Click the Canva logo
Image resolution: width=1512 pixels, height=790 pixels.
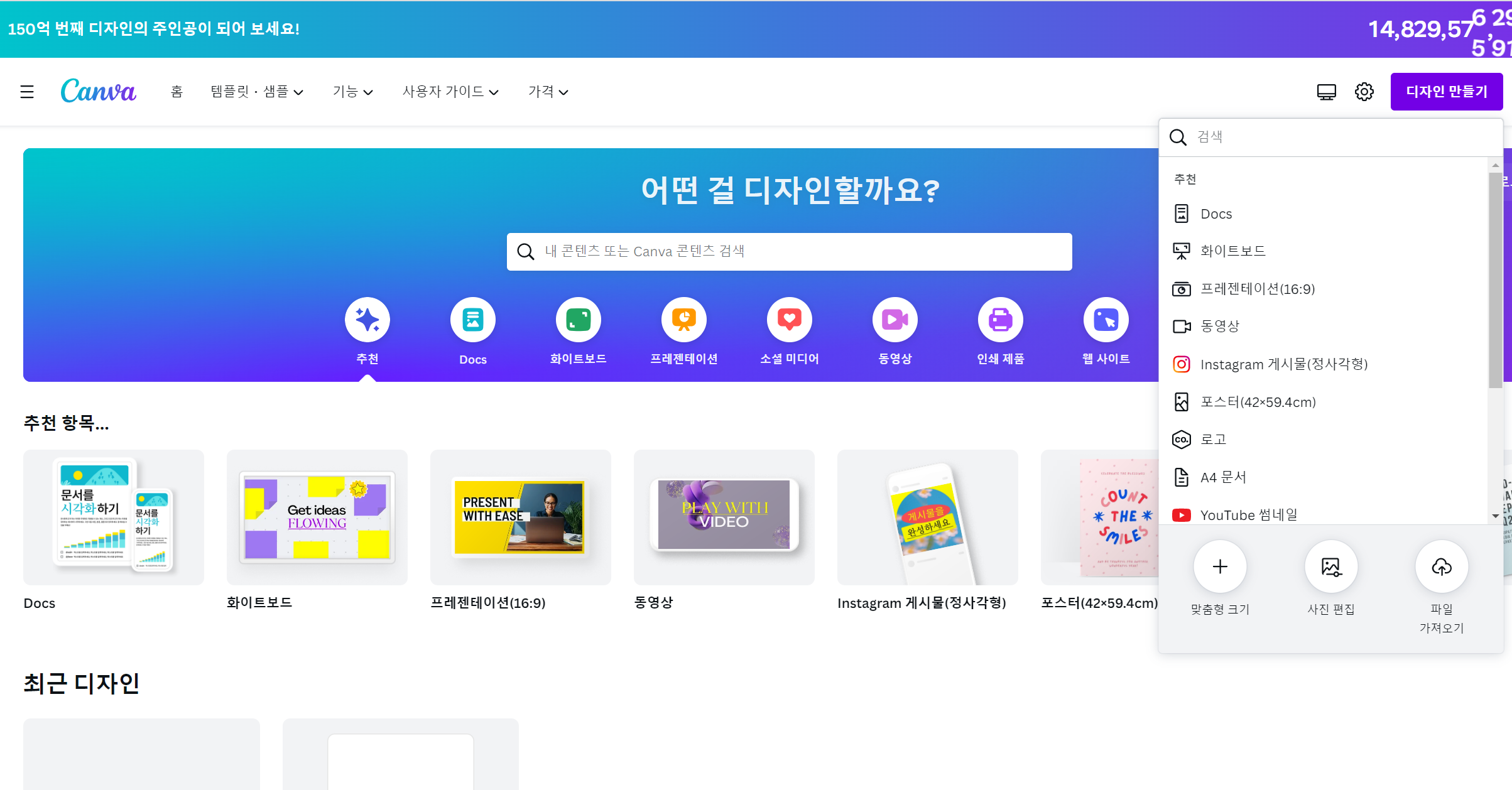click(98, 91)
